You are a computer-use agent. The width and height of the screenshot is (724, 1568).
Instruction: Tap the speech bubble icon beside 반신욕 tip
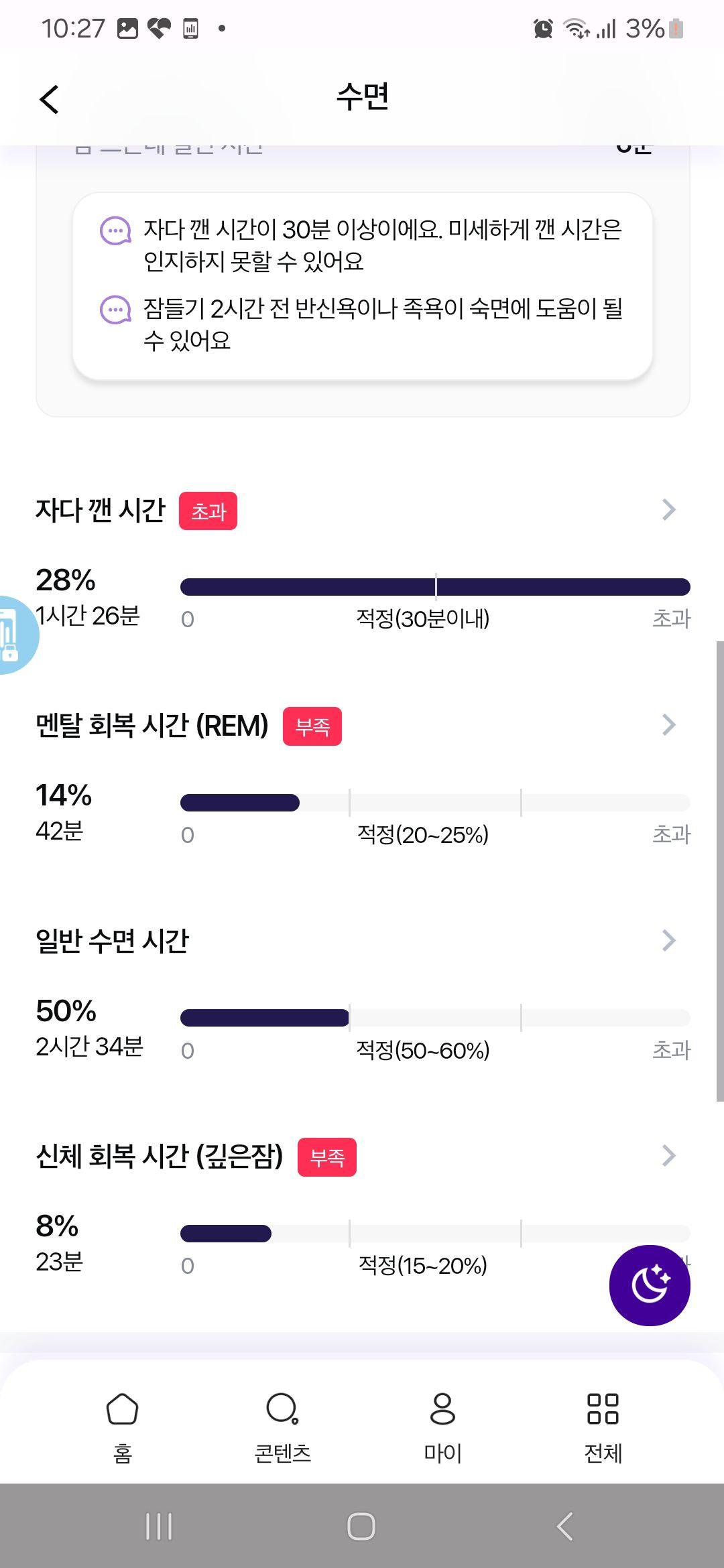(x=115, y=310)
